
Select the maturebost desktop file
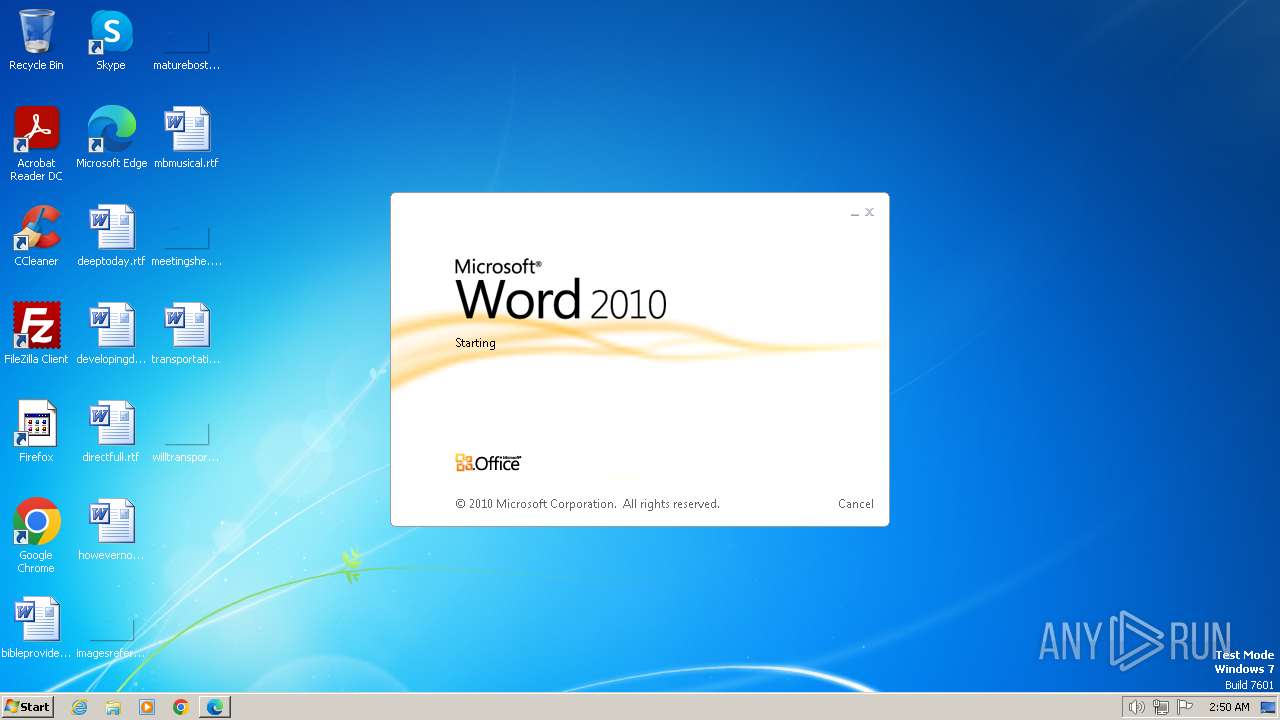[x=186, y=40]
